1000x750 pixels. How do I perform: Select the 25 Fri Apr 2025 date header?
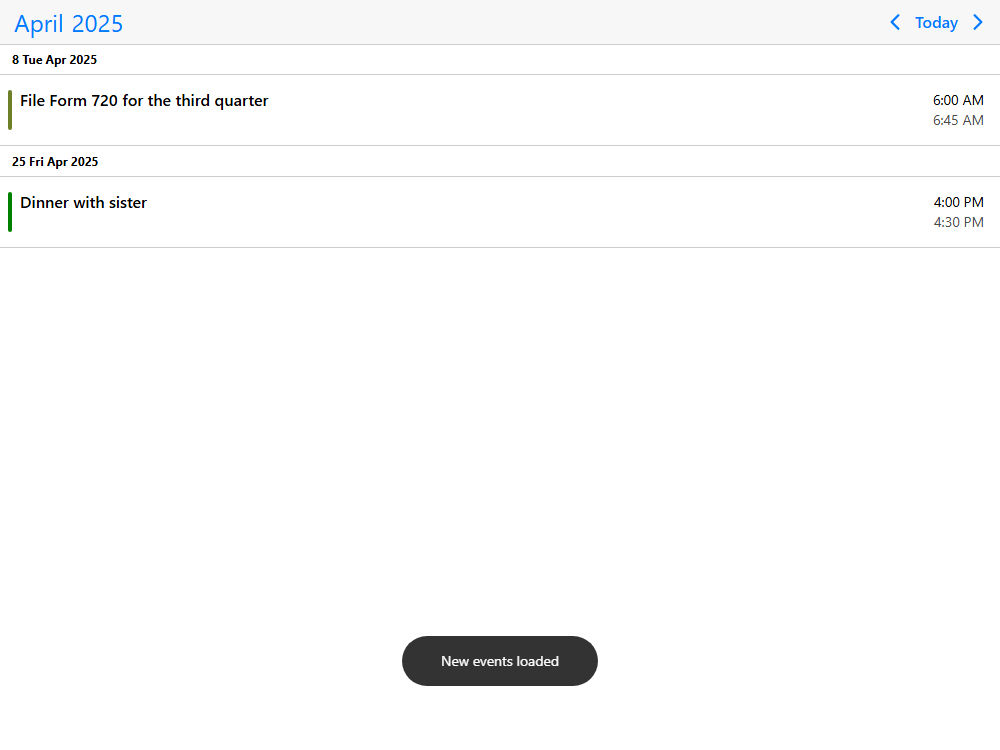[500, 162]
